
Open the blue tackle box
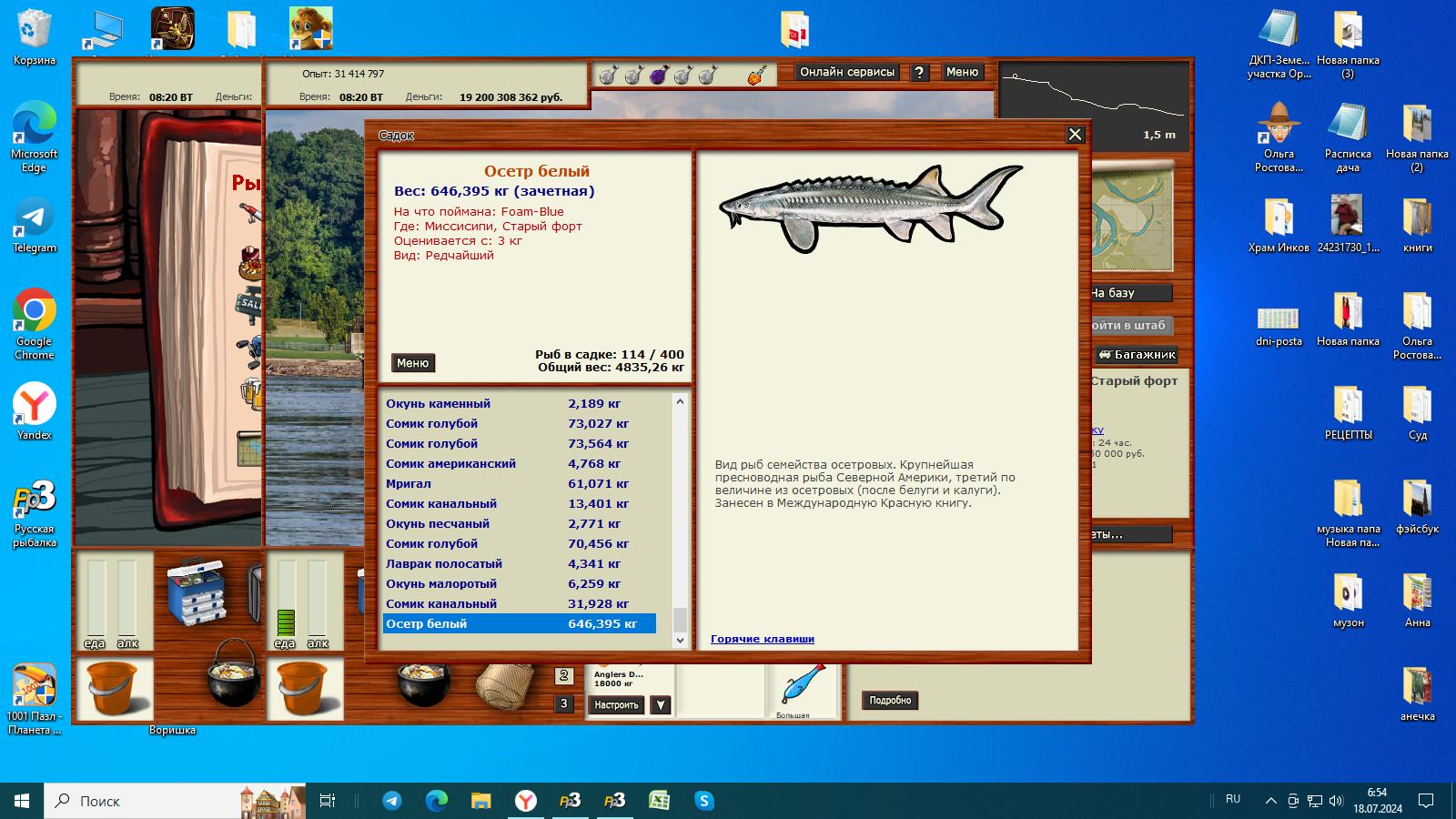(197, 591)
